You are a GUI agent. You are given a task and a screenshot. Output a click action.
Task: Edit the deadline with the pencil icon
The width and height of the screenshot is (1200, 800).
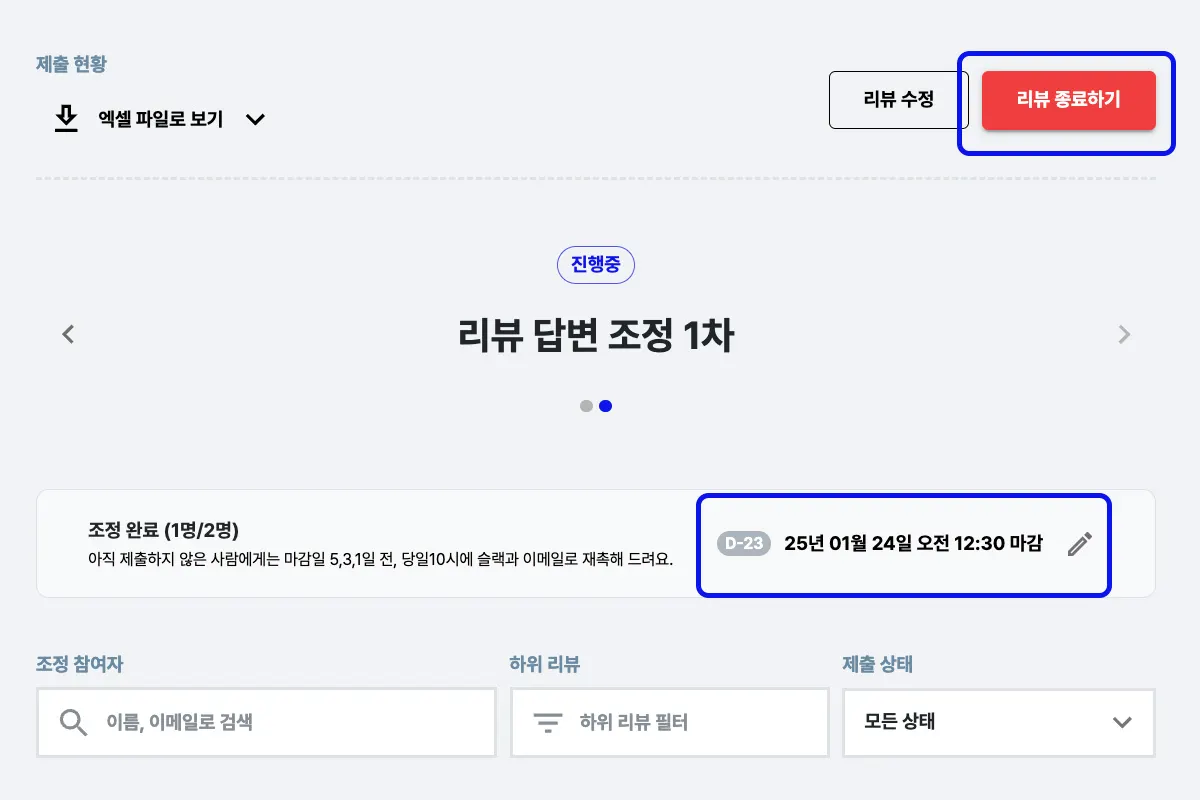click(1079, 544)
